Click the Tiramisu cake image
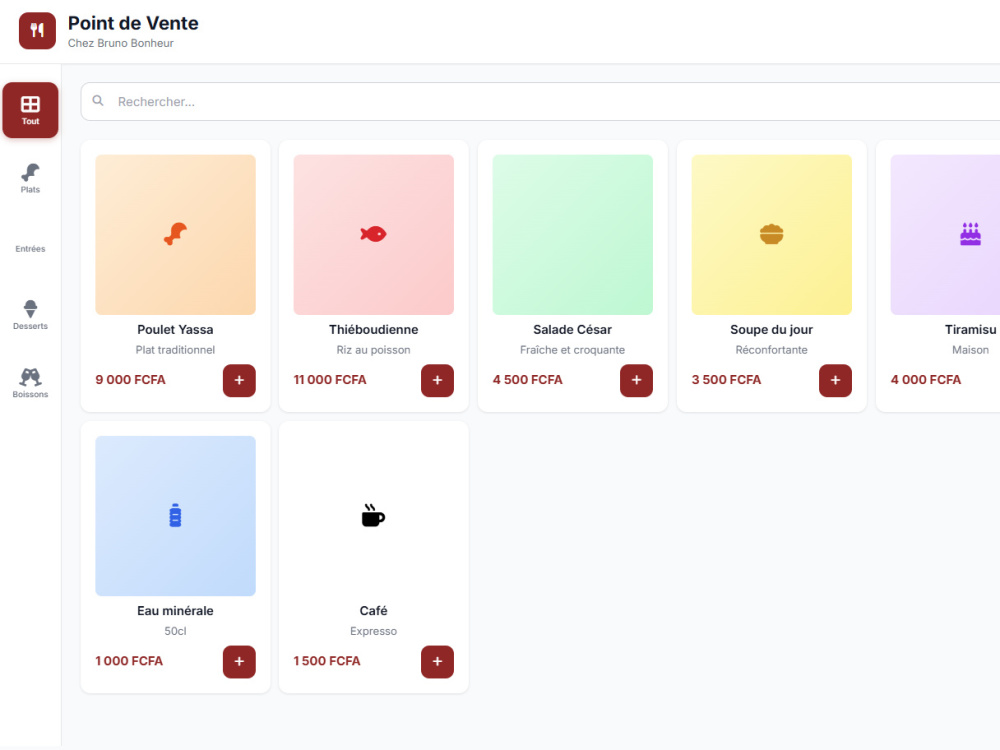Screen dimensions: 1000x750 (945, 234)
